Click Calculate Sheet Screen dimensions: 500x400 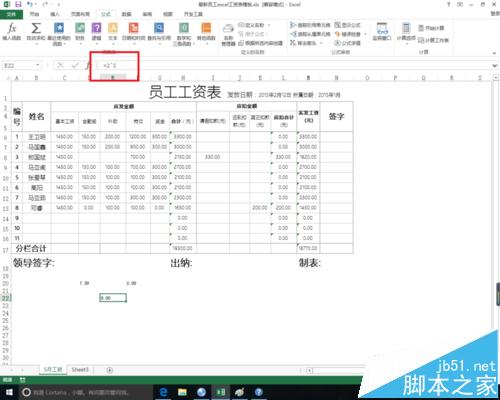433,40
